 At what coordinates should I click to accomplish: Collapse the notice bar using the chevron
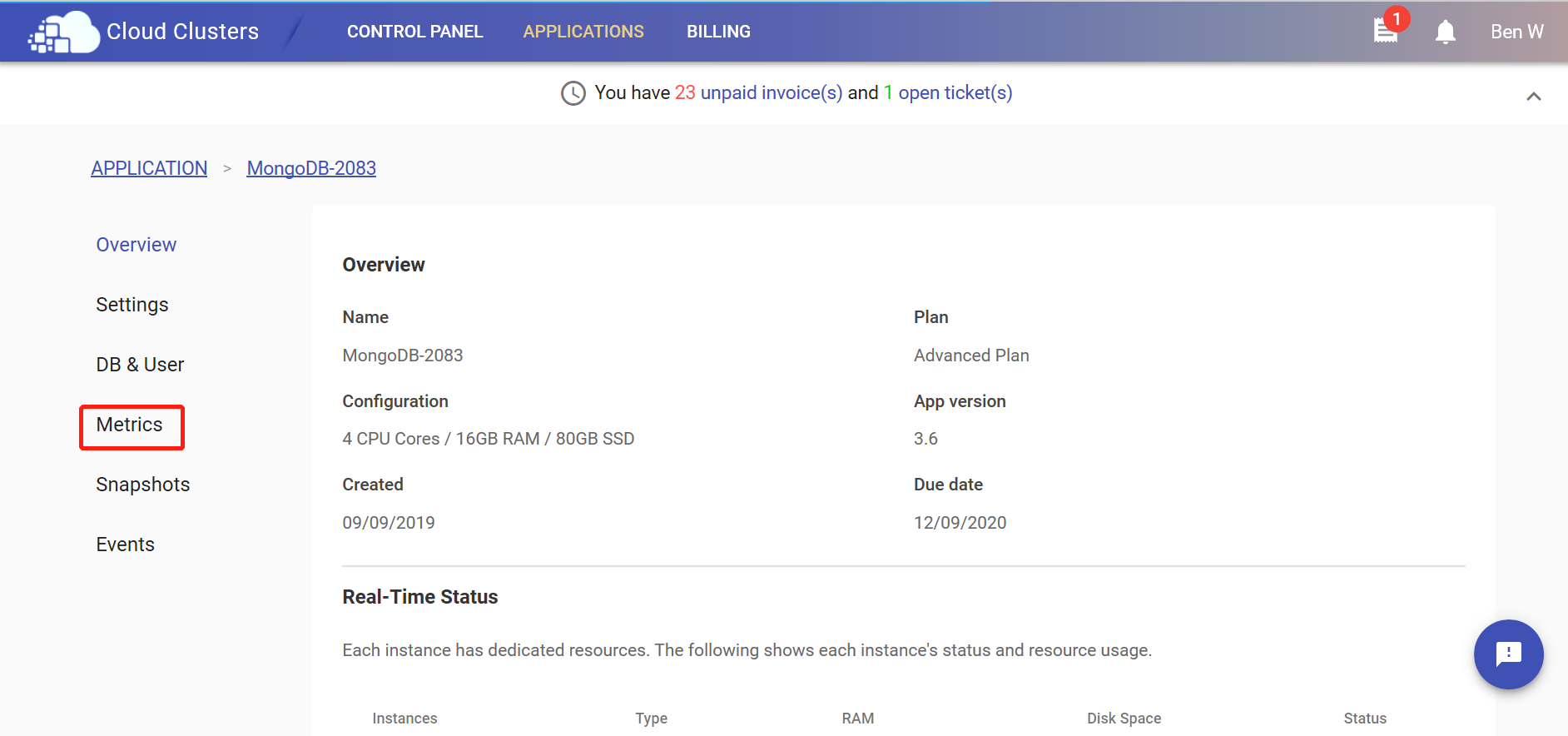[1533, 96]
